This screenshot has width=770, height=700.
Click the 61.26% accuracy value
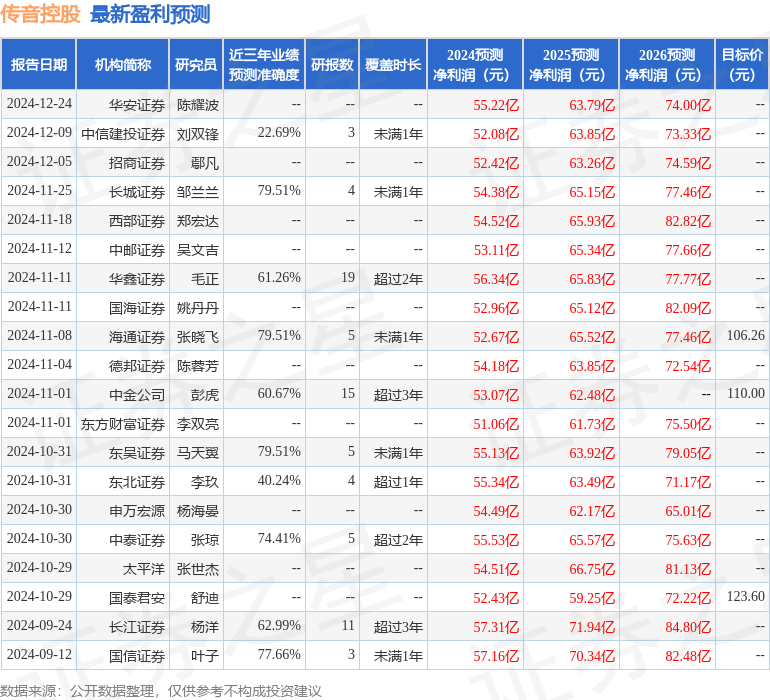[x=279, y=277]
